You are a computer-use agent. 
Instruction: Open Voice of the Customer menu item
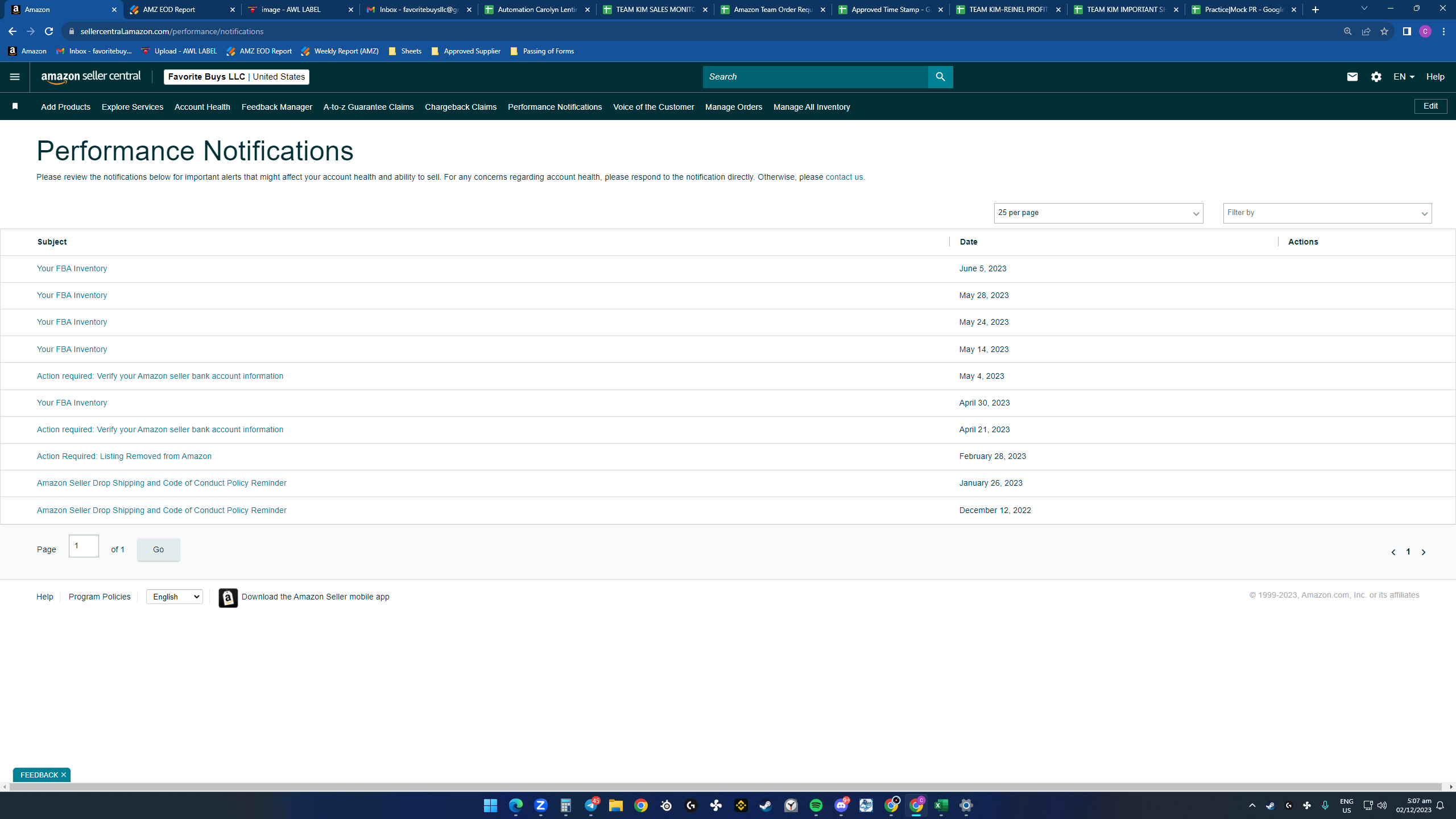coord(653,107)
